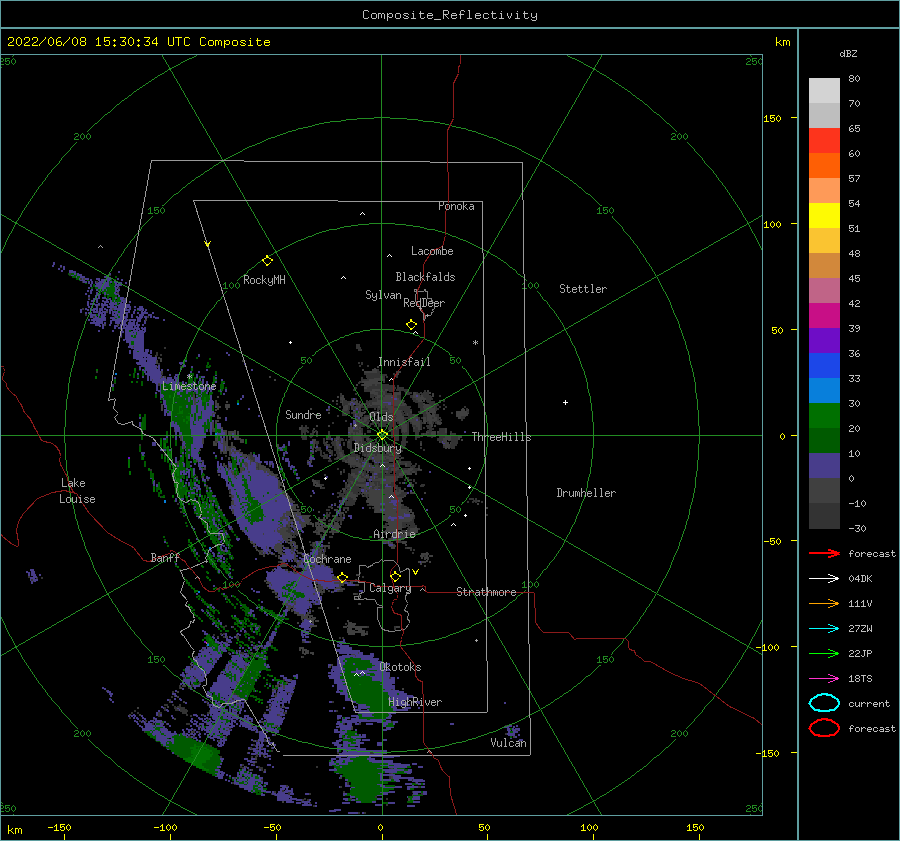Click the RockyMH label

(264, 280)
